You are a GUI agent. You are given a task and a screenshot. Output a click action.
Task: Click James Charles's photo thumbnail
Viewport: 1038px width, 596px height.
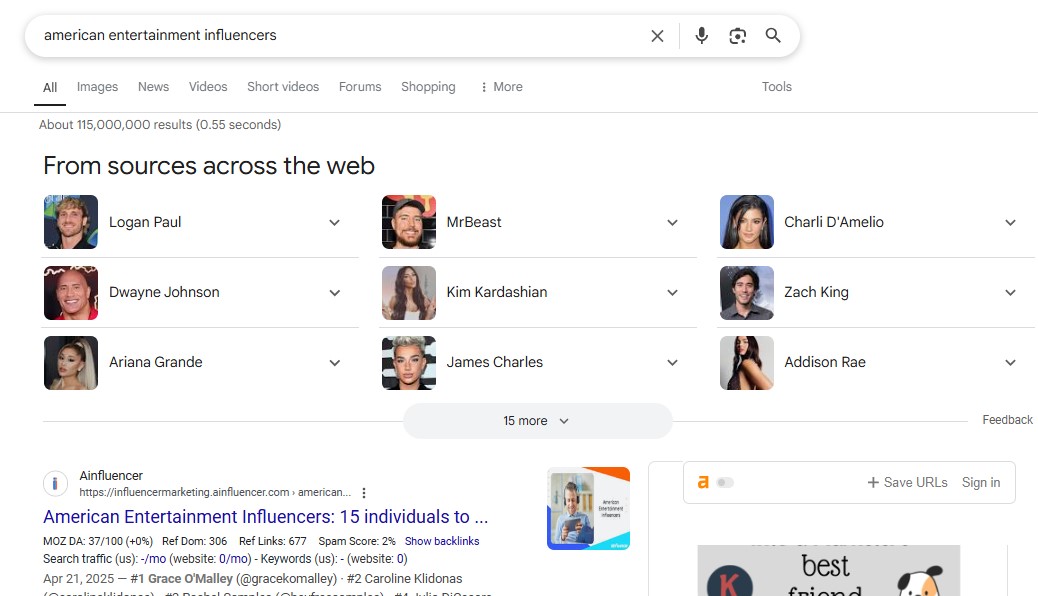coord(408,363)
